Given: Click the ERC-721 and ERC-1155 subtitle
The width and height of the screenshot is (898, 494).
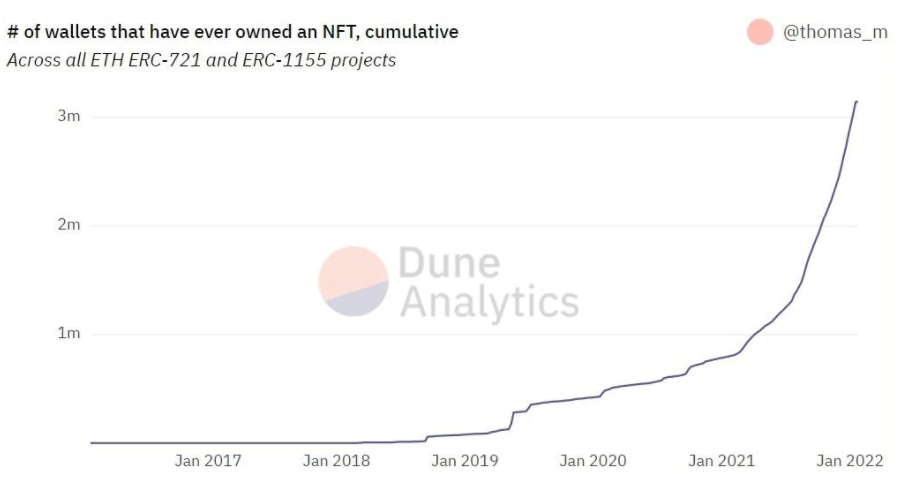Looking at the screenshot, I should pos(201,60).
